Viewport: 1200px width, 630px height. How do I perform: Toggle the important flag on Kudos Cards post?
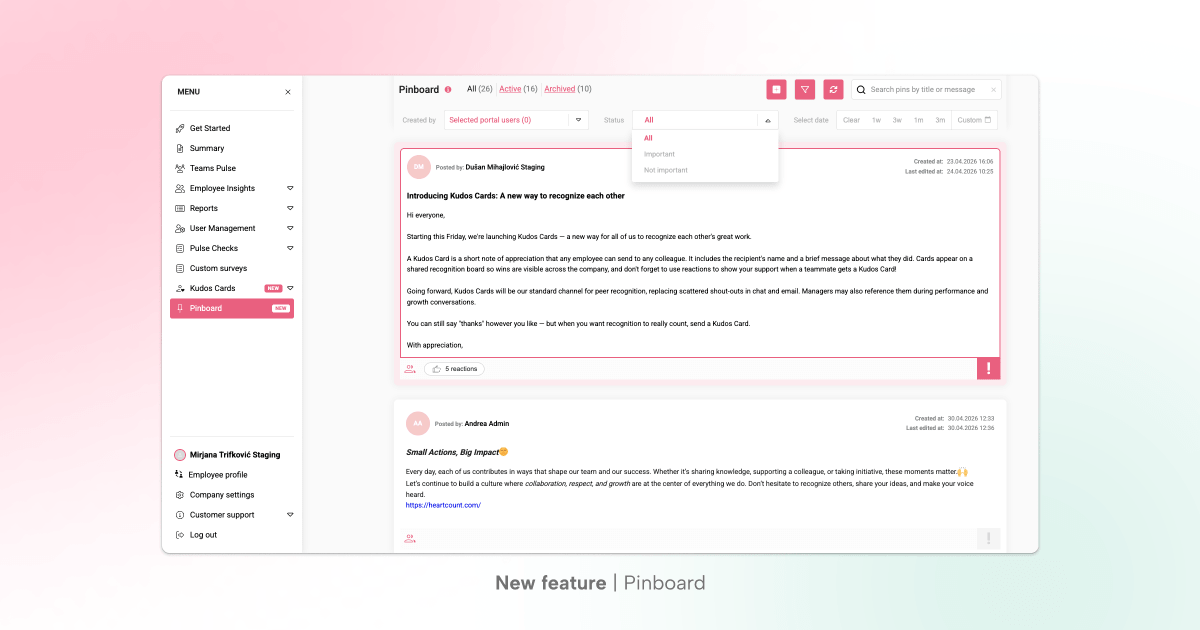[988, 369]
